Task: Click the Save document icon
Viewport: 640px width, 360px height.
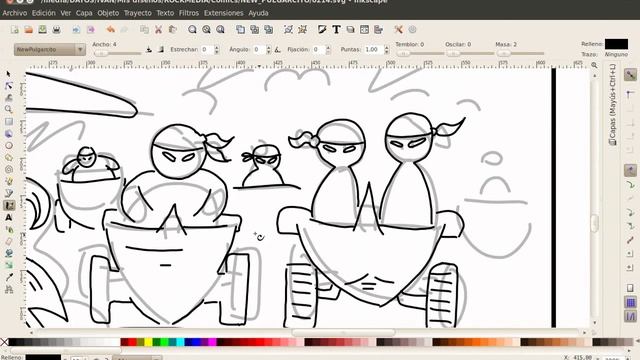Action: [42, 29]
